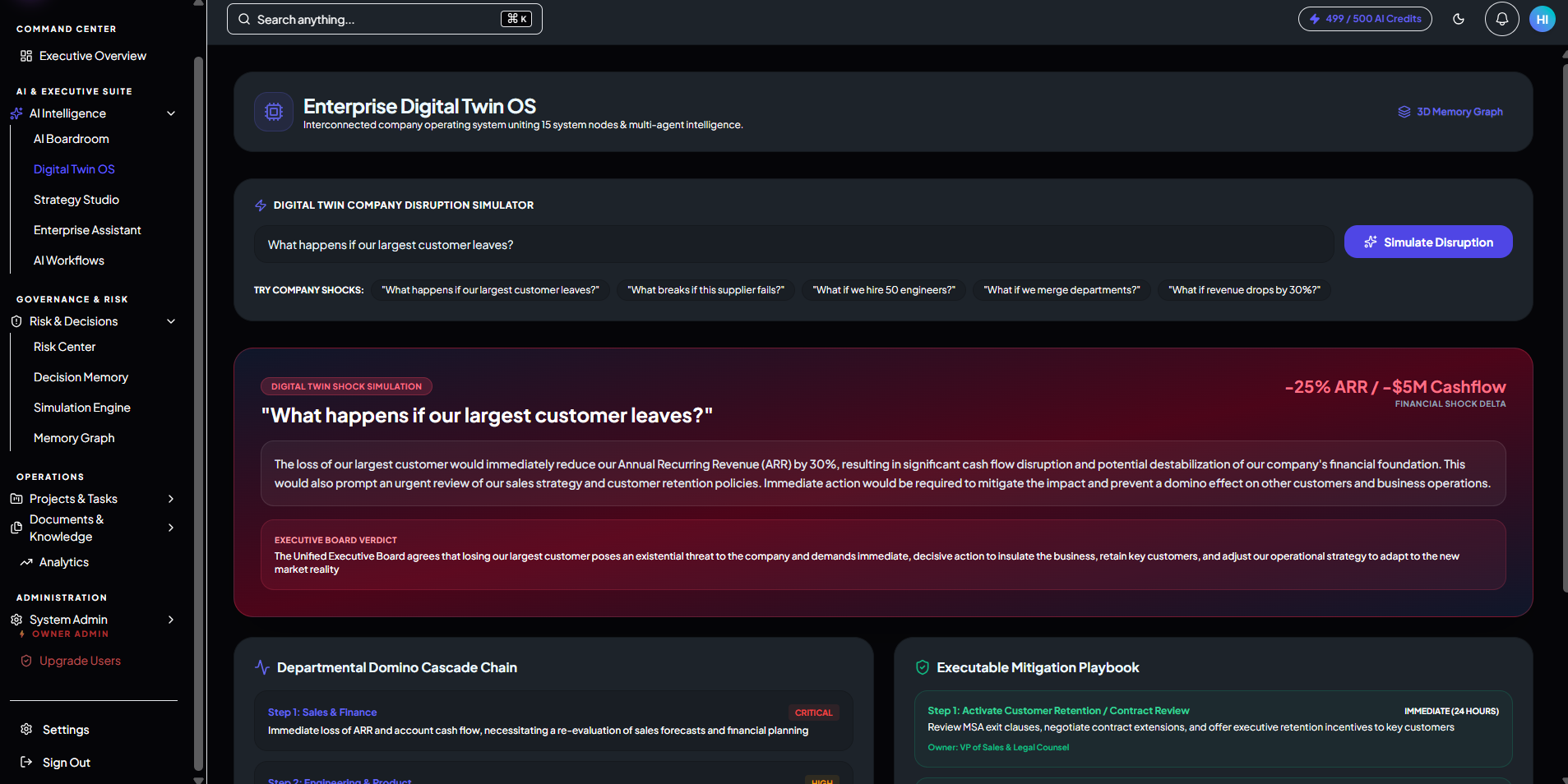This screenshot has width=1568, height=784.
Task: Collapse the Risk & Decisions chevron
Action: (171, 321)
